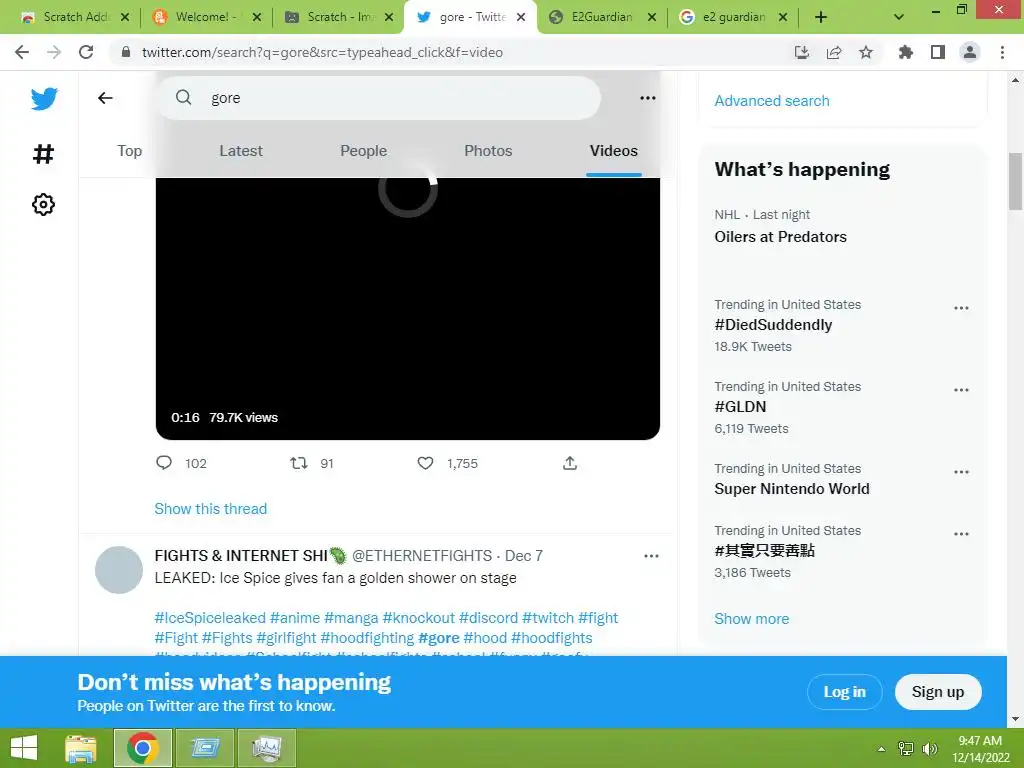Open Super Nintendo World trend
Screen dimensions: 1024x768
tap(792, 488)
